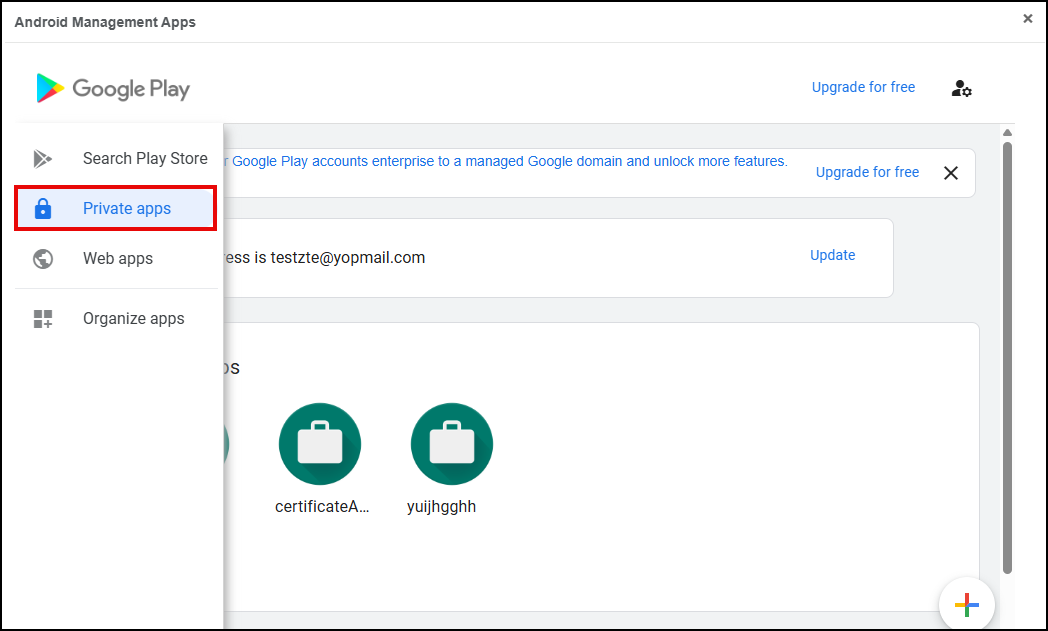1048x631 pixels.
Task: Click the managed Google domain banner text
Action: click(x=510, y=161)
